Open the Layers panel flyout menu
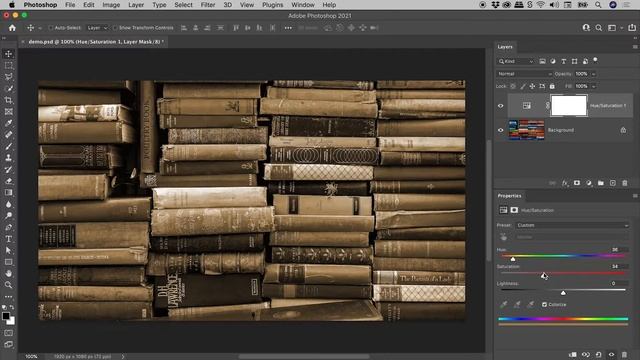Image resolution: width=640 pixels, height=360 pixels. (635, 47)
